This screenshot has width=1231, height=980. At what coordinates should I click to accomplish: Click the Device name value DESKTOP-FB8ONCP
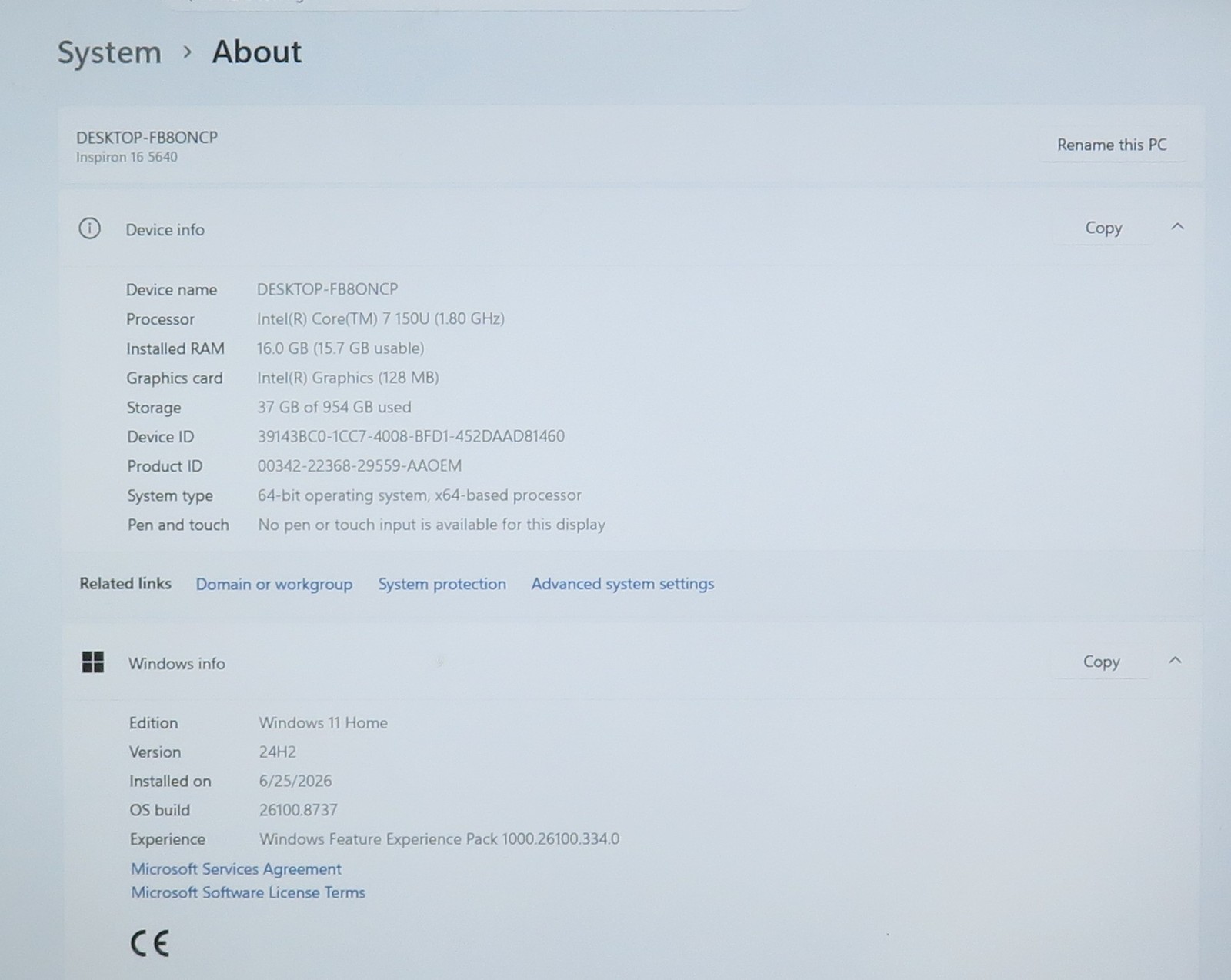327,289
